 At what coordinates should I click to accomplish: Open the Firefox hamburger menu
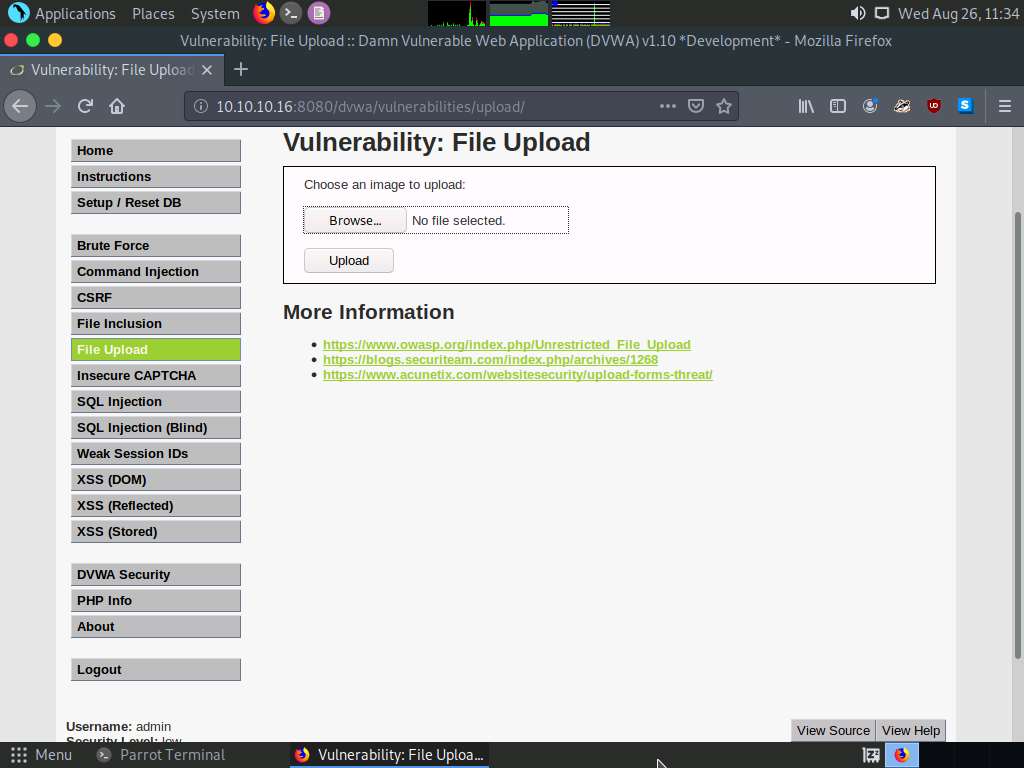point(1004,105)
